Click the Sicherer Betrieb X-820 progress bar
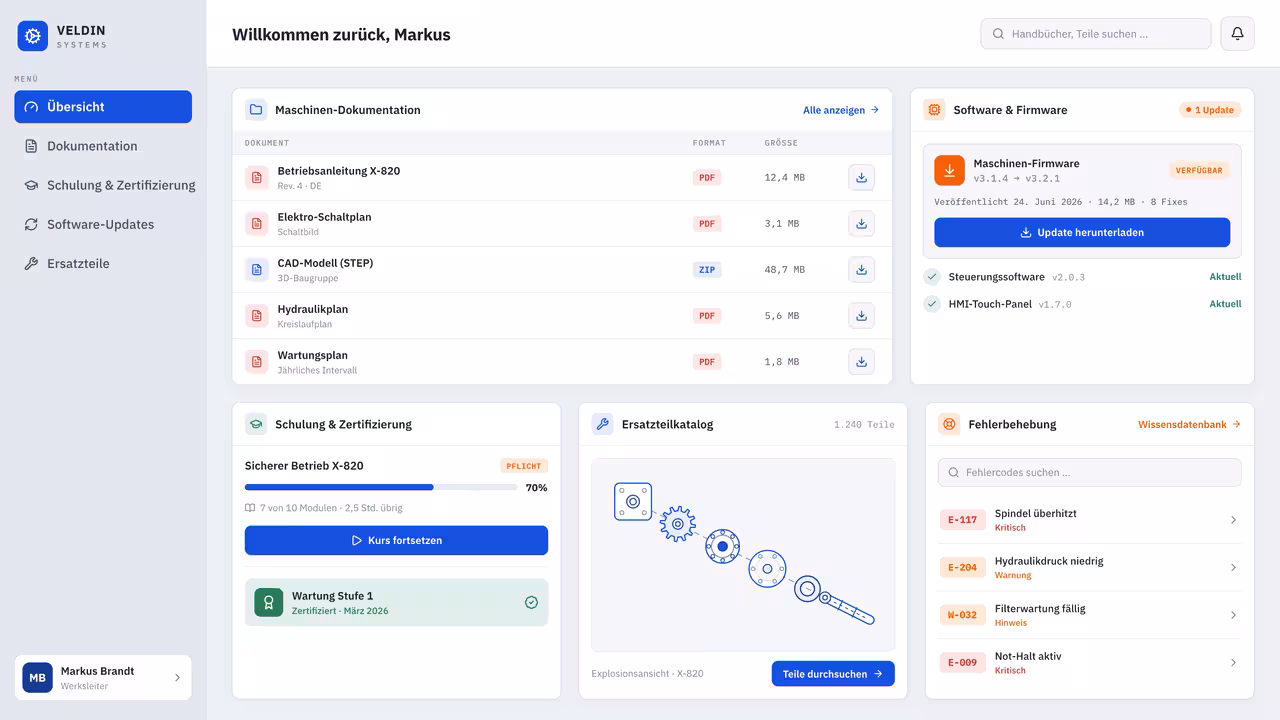 (381, 487)
